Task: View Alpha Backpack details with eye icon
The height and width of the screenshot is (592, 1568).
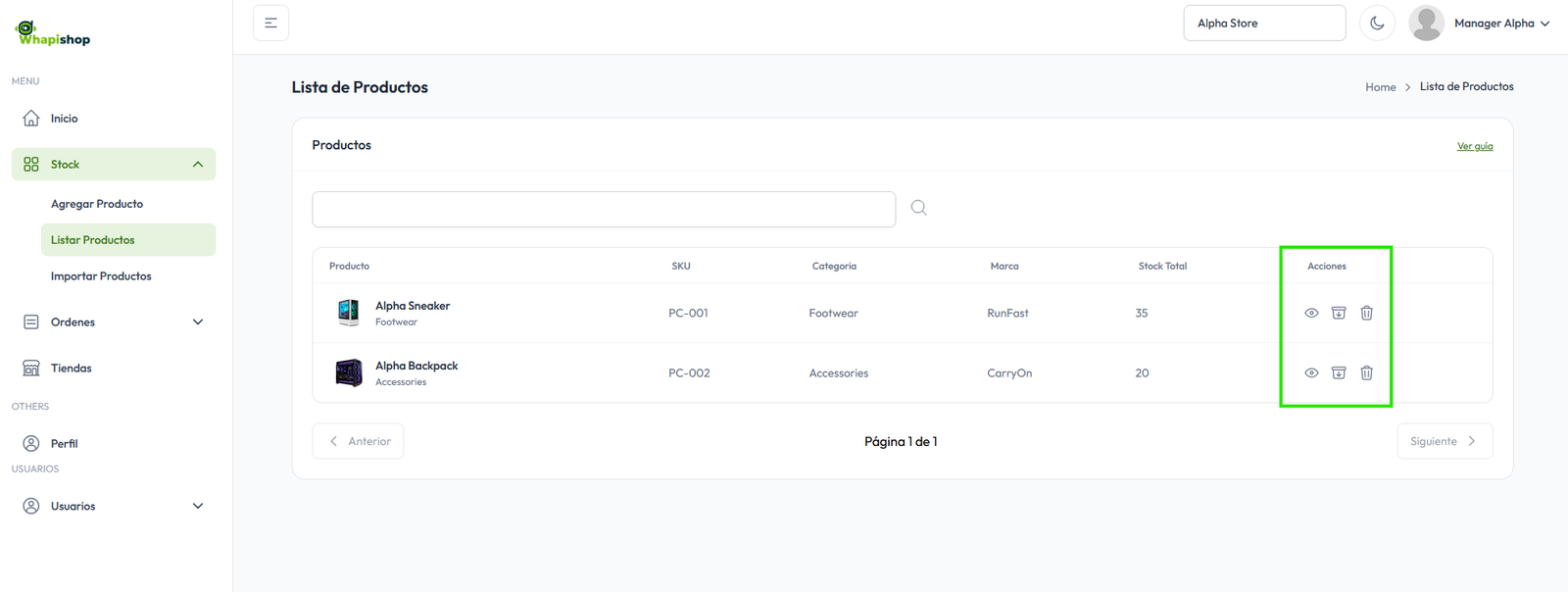Action: pos(1311,373)
